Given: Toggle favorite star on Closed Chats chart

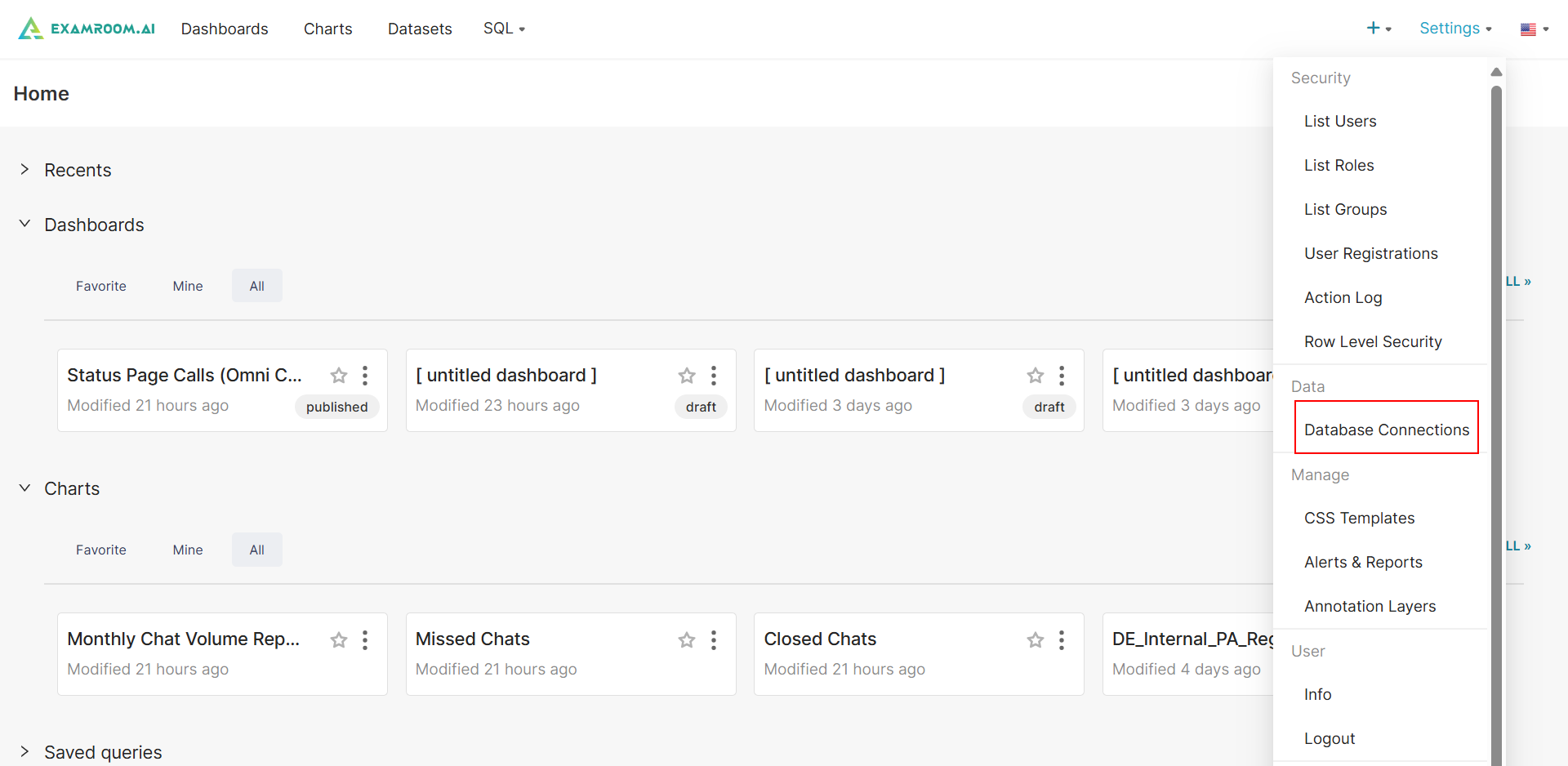Looking at the screenshot, I should click(1036, 640).
